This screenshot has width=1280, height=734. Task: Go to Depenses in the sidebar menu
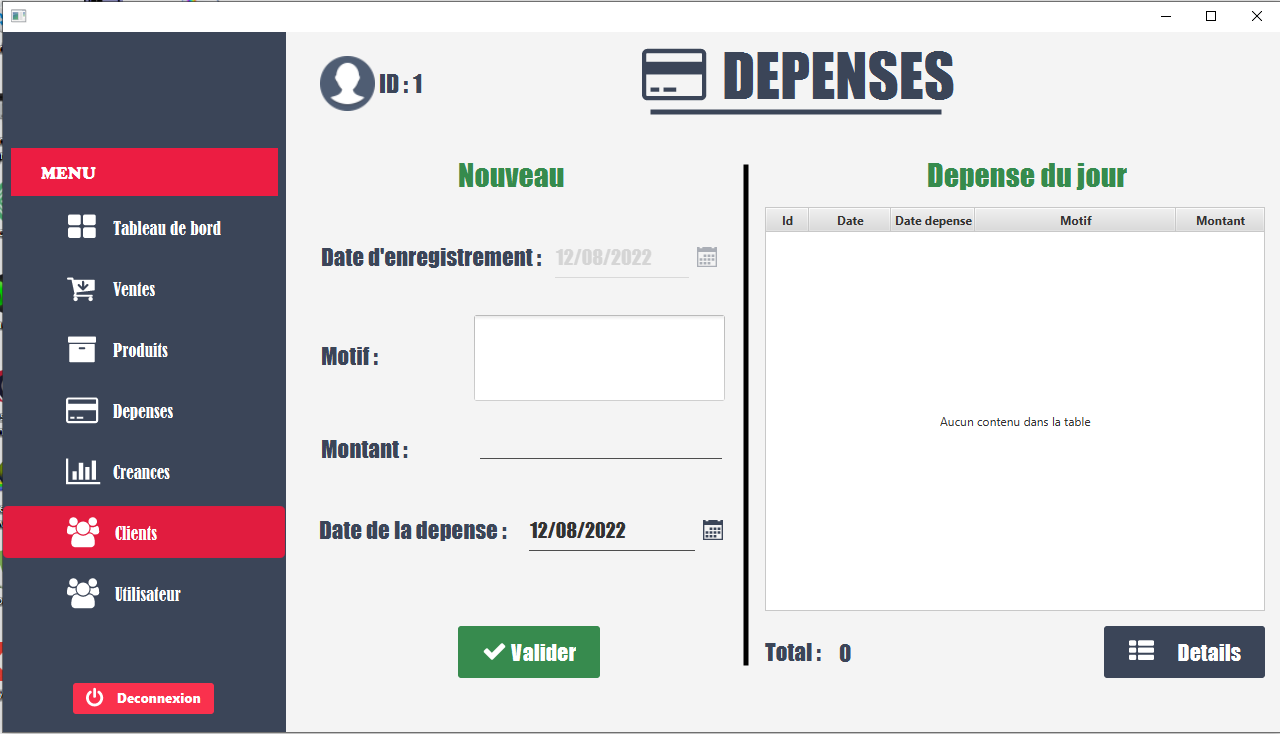143,411
